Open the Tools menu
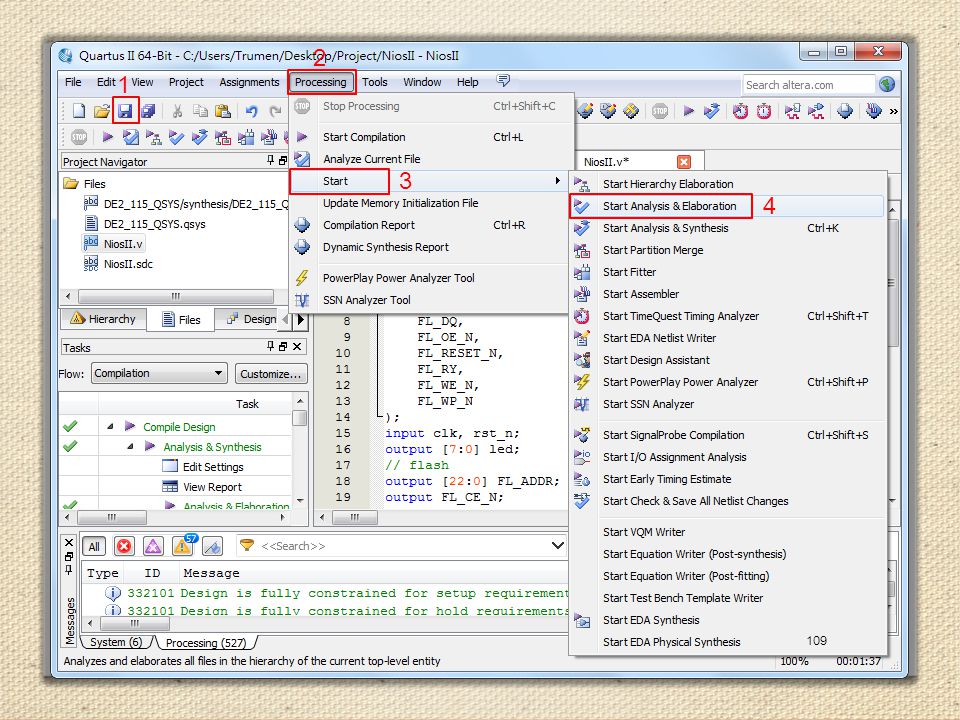This screenshot has height=720, width=960. [375, 82]
